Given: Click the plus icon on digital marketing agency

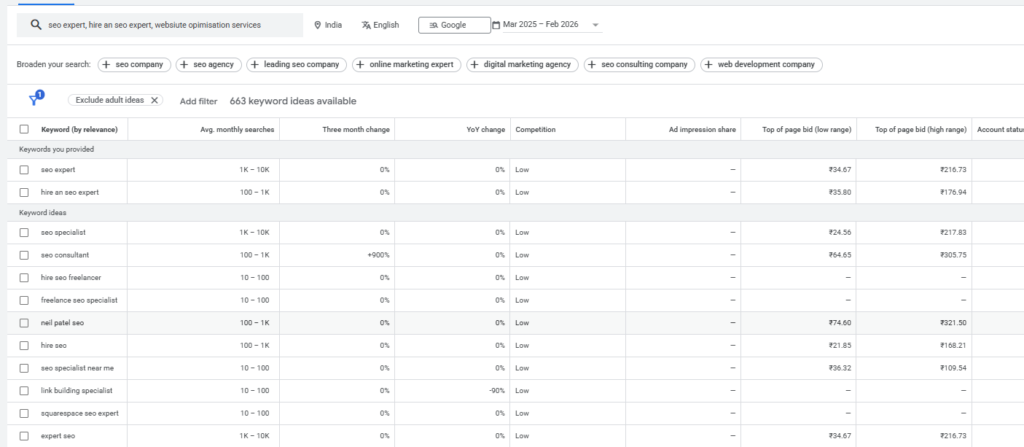Looking at the screenshot, I should [474, 65].
